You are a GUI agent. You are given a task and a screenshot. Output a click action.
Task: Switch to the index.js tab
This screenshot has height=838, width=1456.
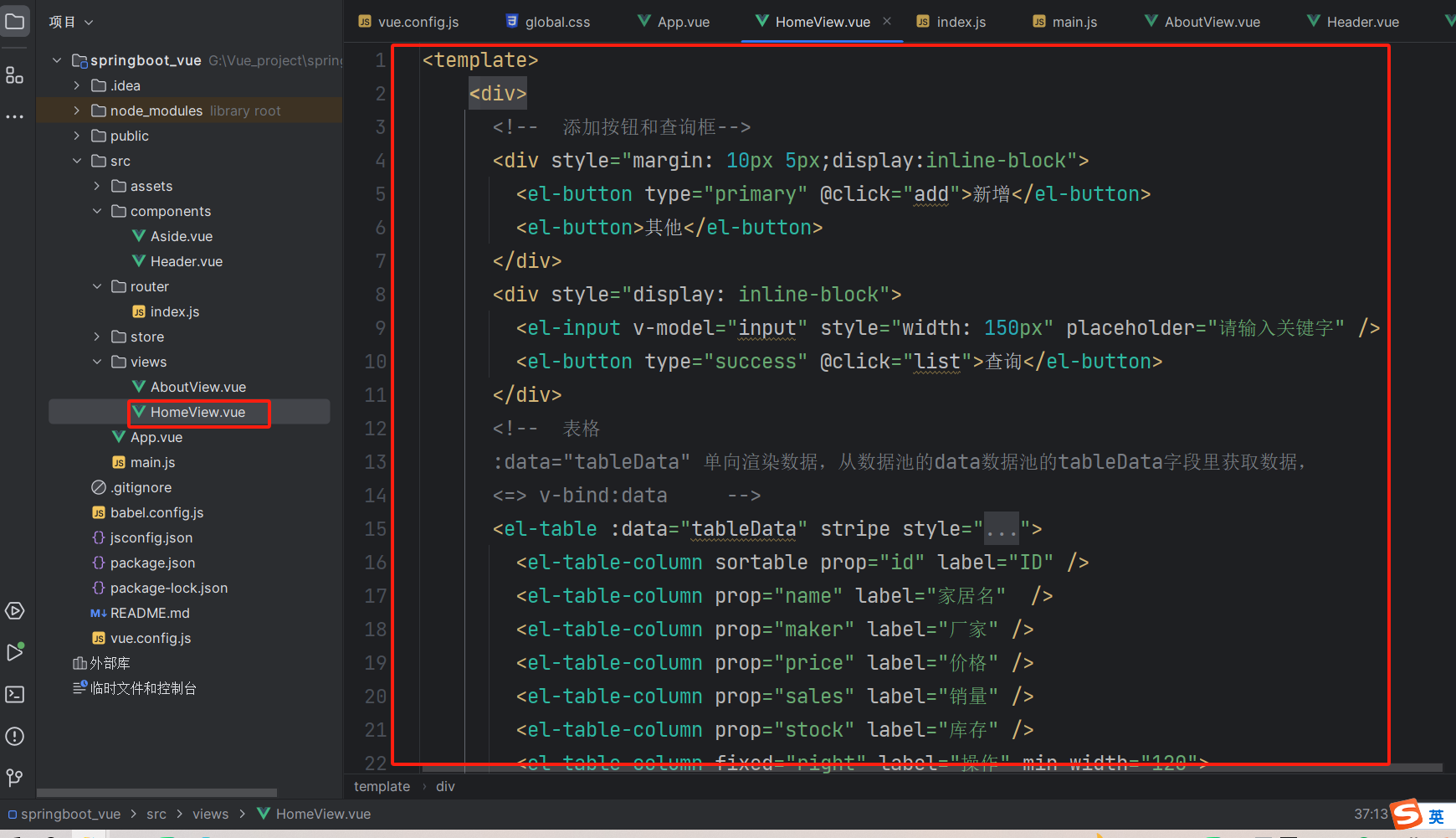[x=951, y=22]
